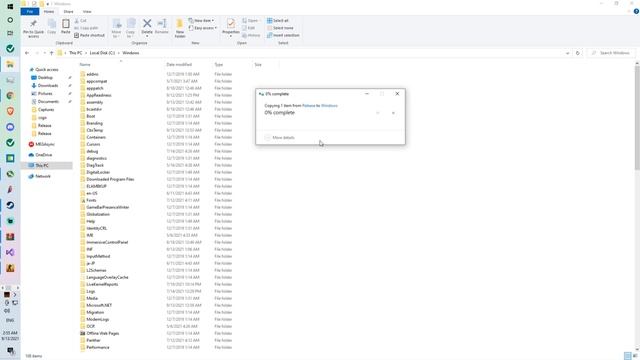This screenshot has width=640, height=360.
Task: Switch to the Home ribbon tab
Action: (49, 11)
